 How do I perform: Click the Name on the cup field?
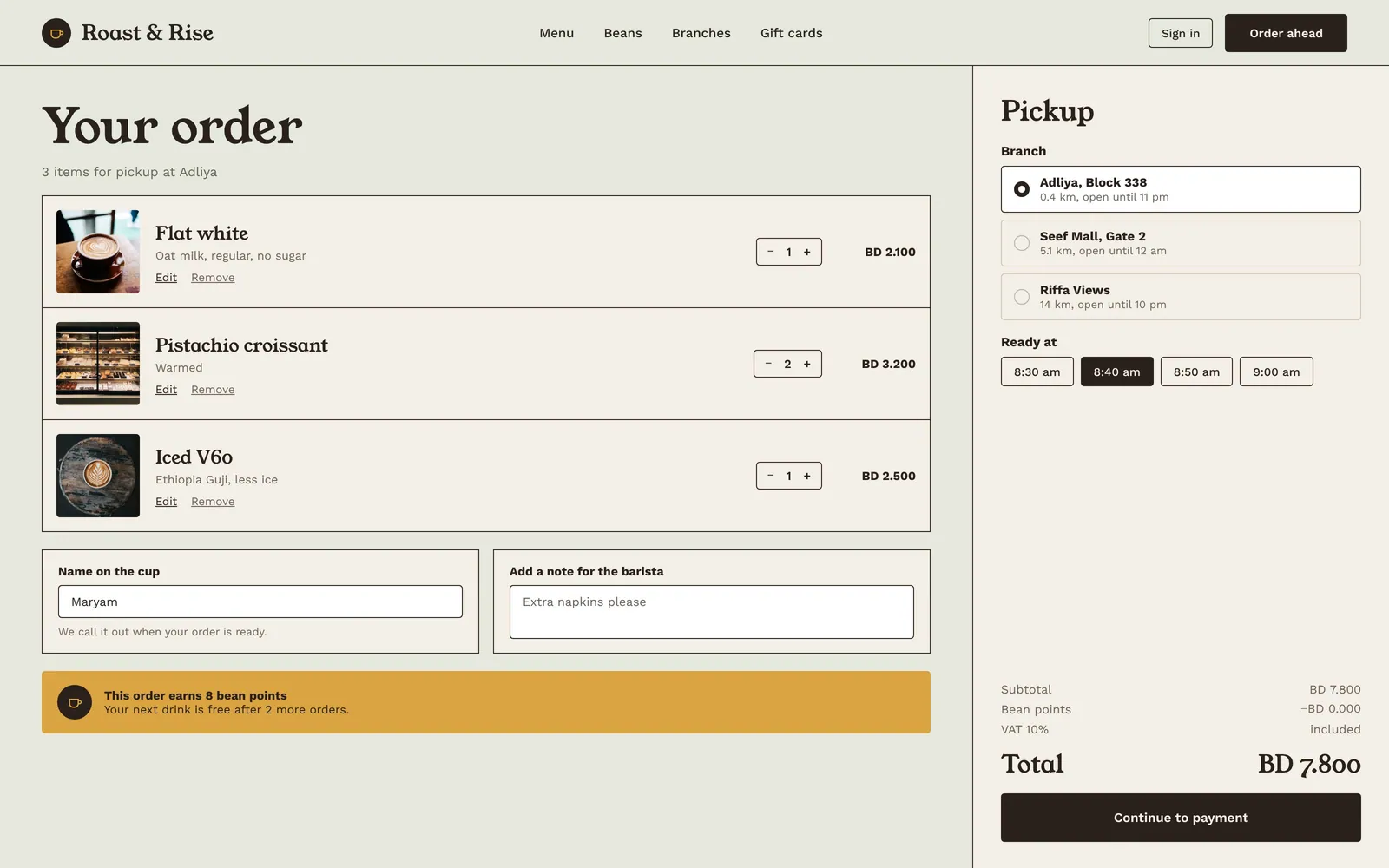260,602
